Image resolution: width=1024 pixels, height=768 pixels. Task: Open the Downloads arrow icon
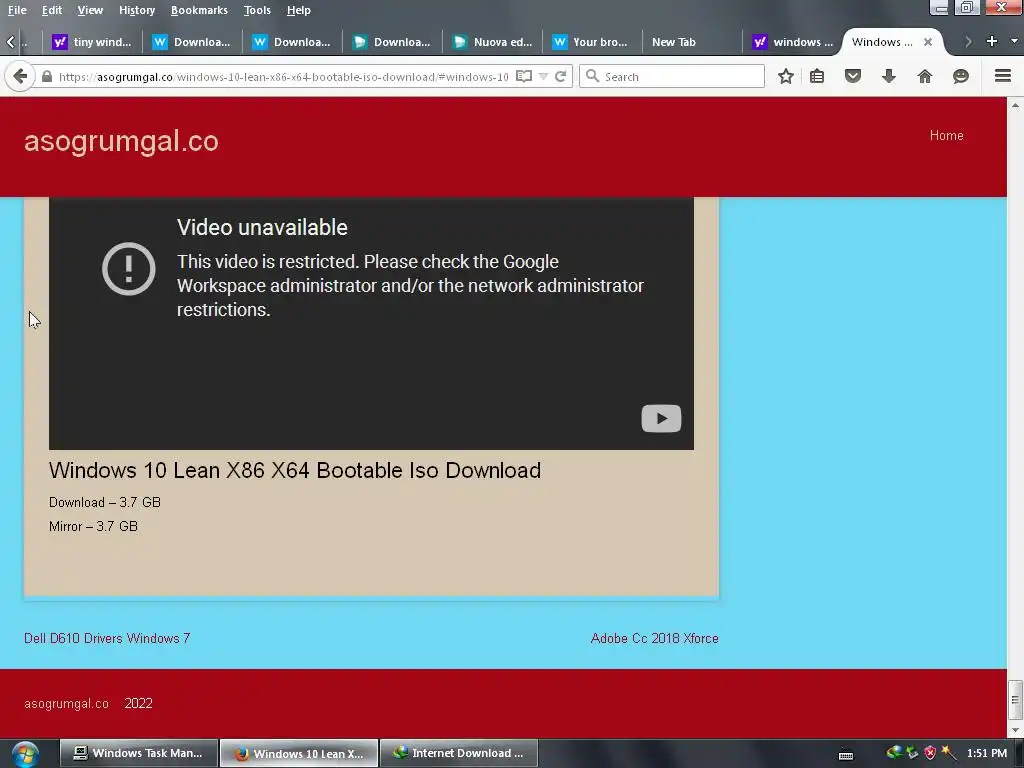point(889,76)
